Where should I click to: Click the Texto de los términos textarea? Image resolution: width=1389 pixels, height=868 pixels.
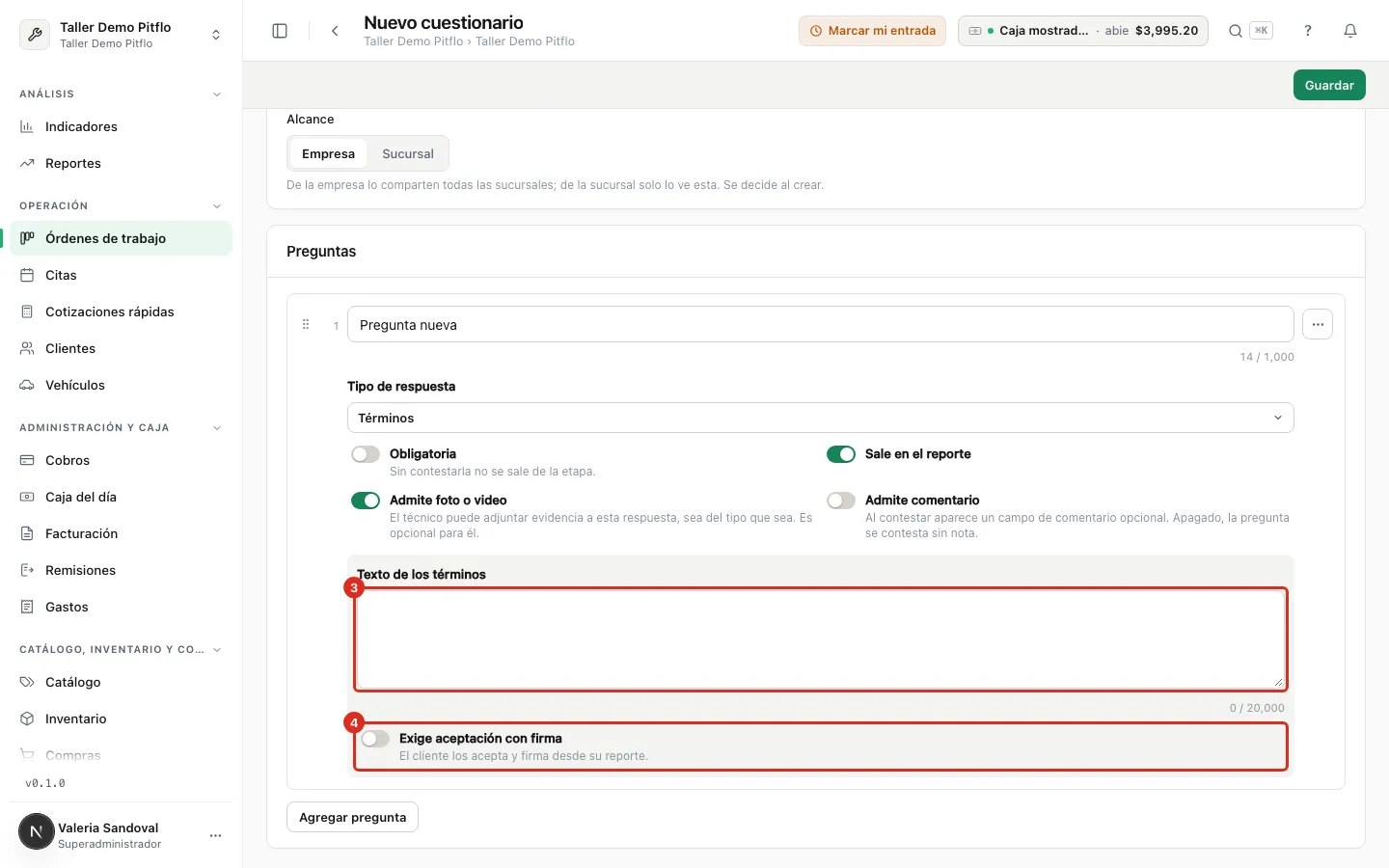click(x=820, y=639)
